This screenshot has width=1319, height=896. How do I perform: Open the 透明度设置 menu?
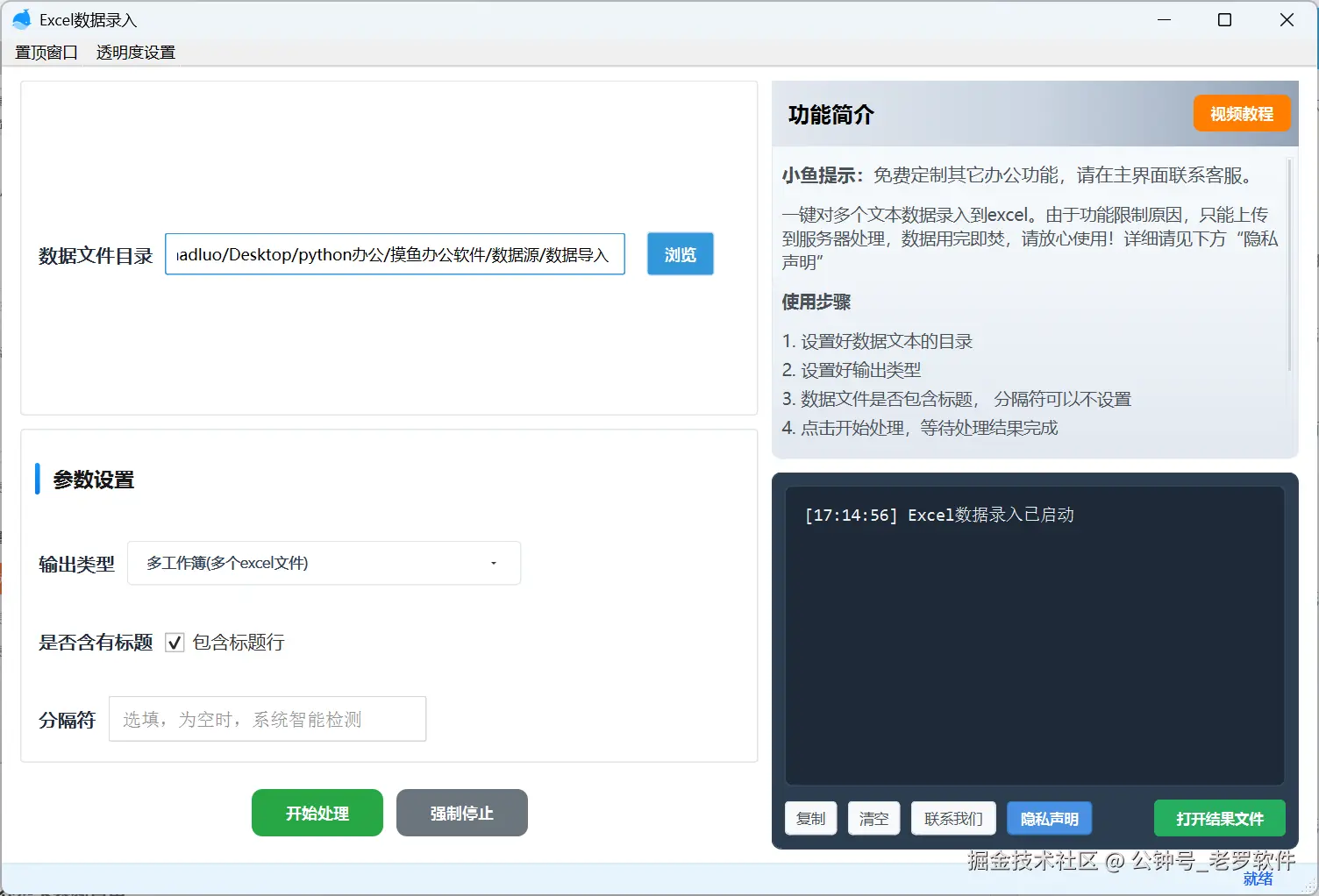tap(136, 53)
